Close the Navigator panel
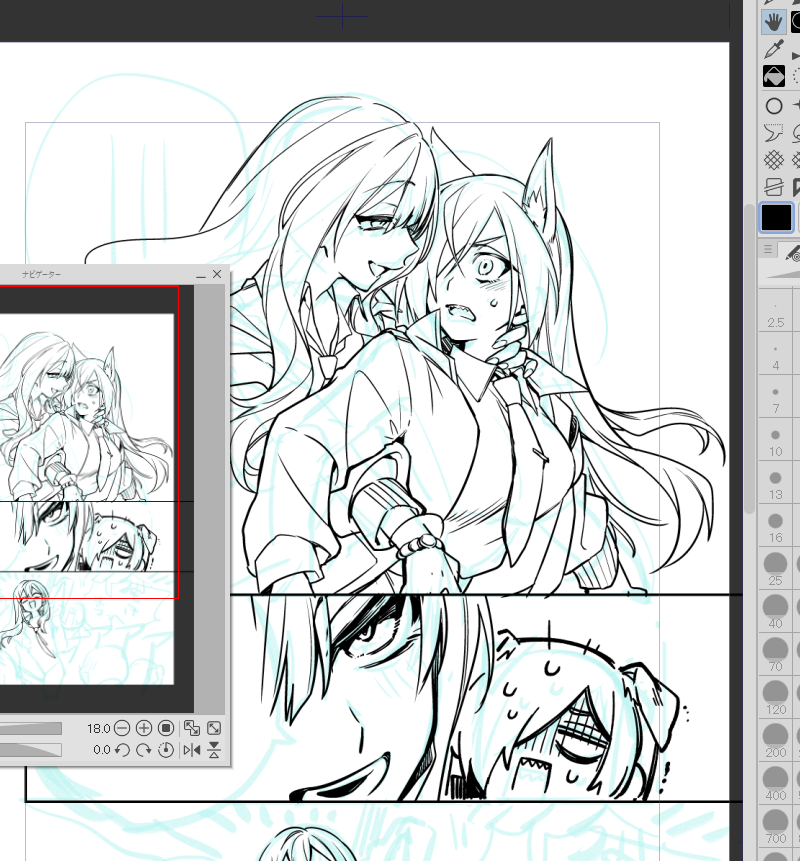 (x=217, y=274)
